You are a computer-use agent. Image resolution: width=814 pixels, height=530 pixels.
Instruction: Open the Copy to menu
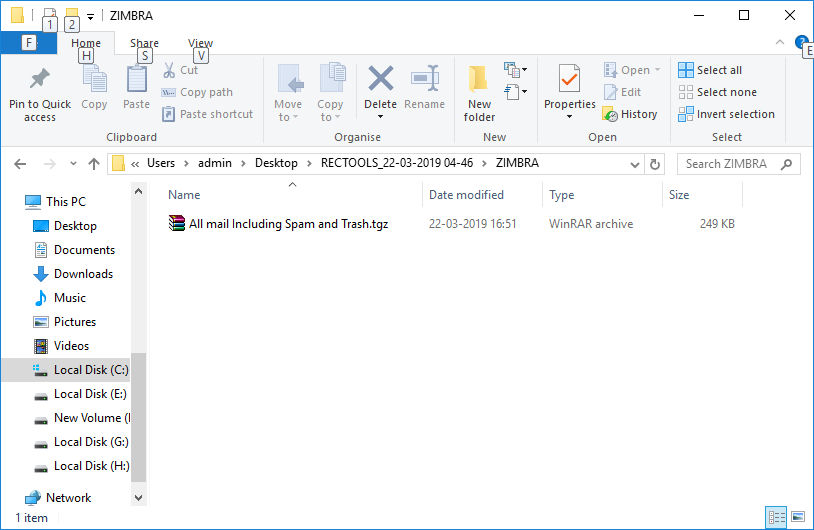click(330, 93)
